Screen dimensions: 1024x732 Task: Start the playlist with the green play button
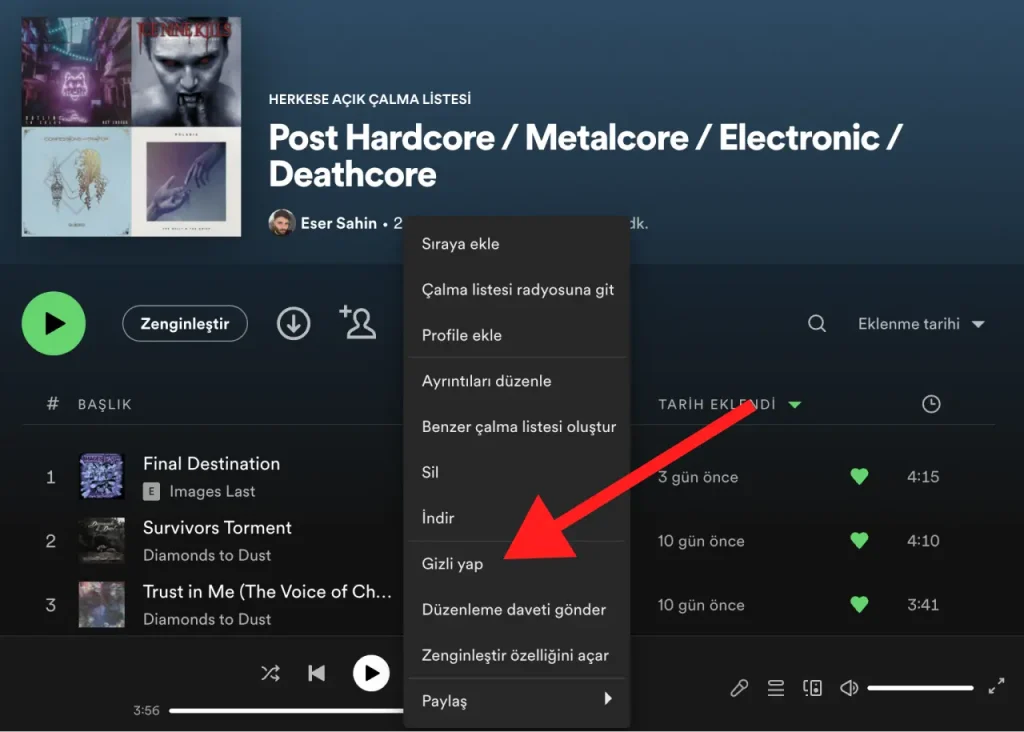54,323
